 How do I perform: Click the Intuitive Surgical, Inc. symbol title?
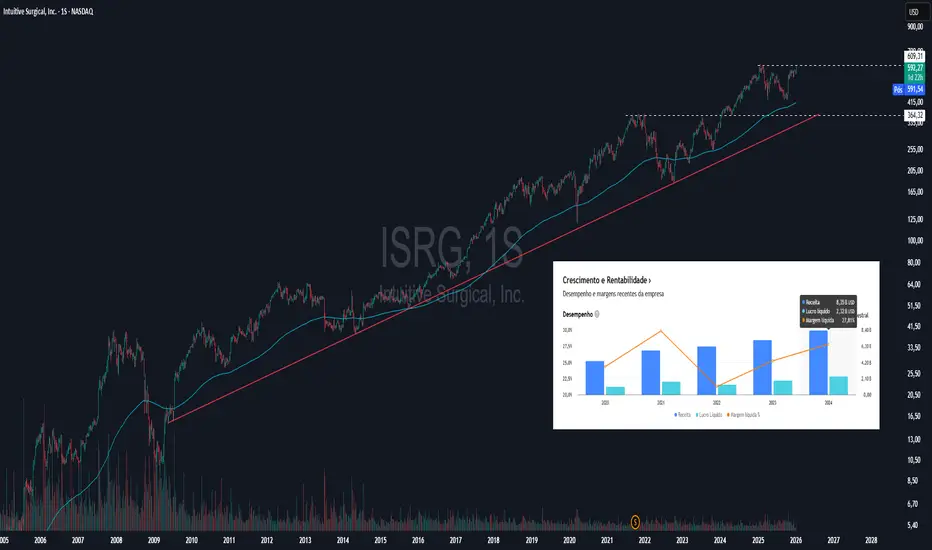(x=48, y=11)
